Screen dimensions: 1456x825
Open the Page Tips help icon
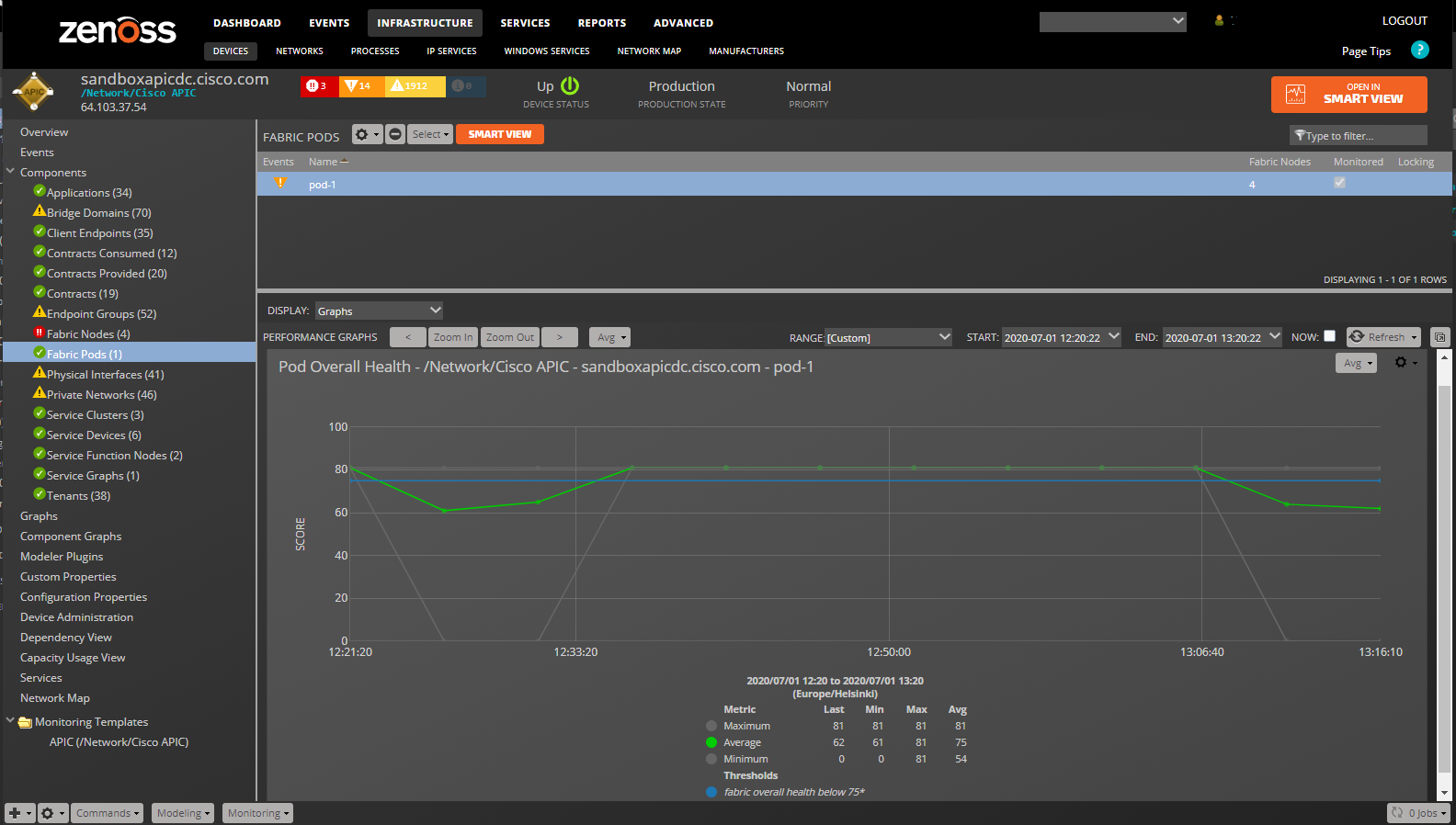pyautogui.click(x=1420, y=50)
